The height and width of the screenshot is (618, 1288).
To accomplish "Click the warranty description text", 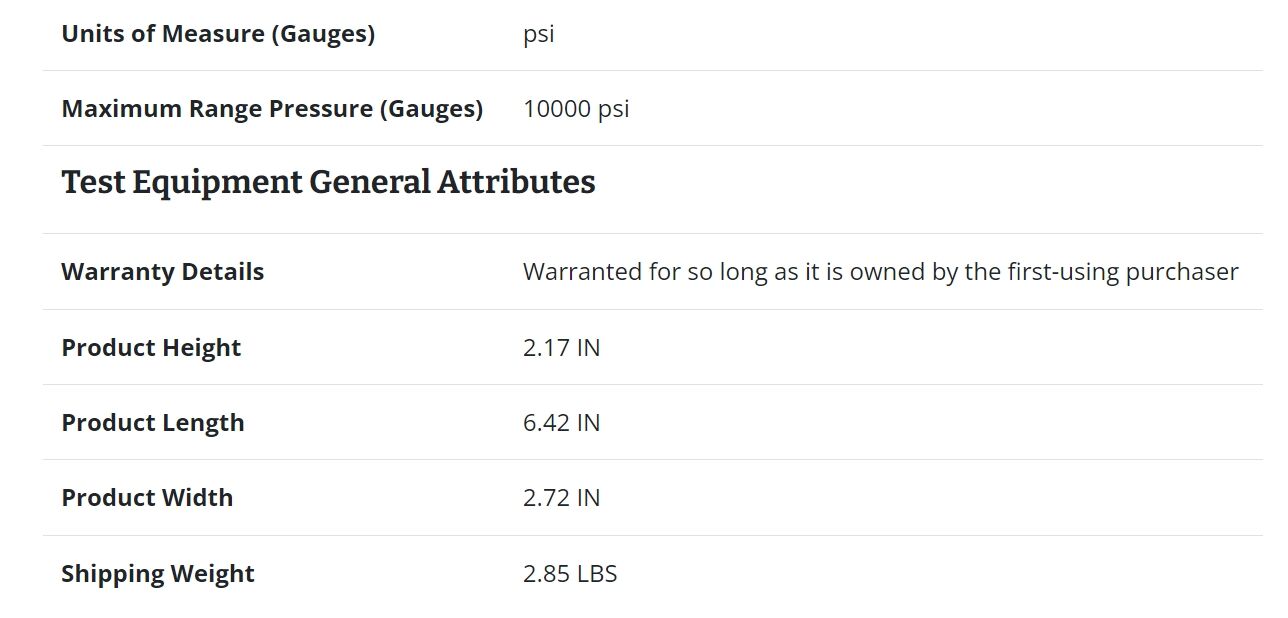I will pos(880,272).
